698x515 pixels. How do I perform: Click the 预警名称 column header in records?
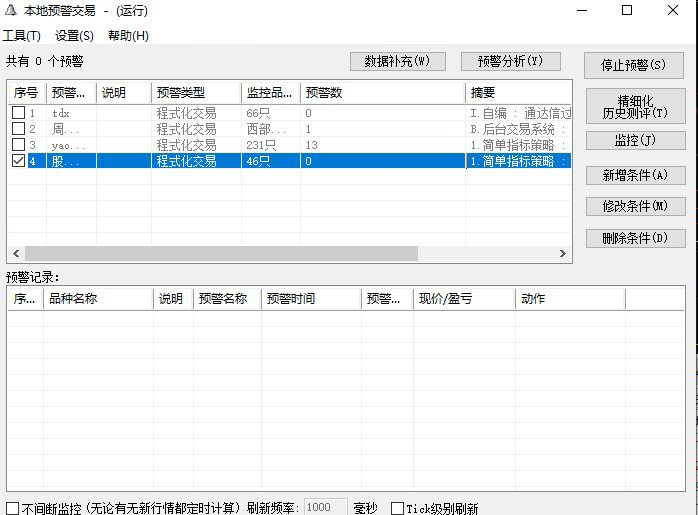(227, 299)
